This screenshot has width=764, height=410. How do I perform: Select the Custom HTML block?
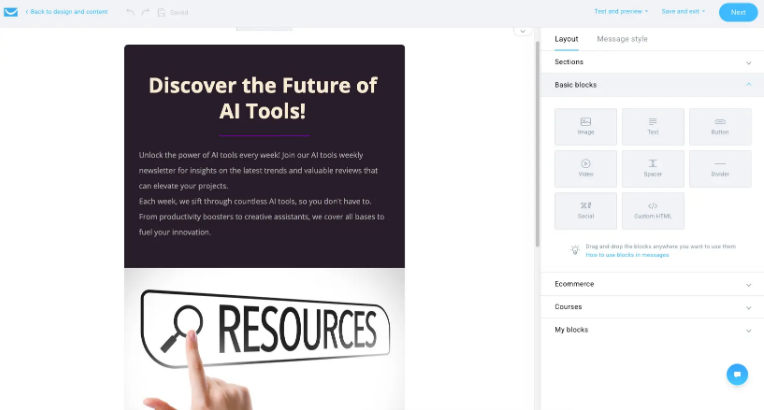(653, 210)
